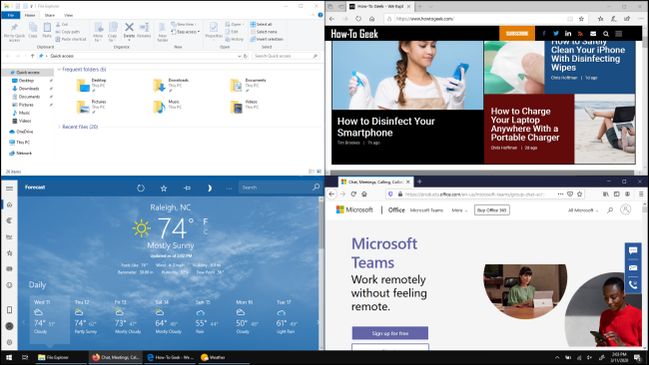The image size is (649, 365).
Task: Click chat bubble icon on Teams page
Action: 633,250
